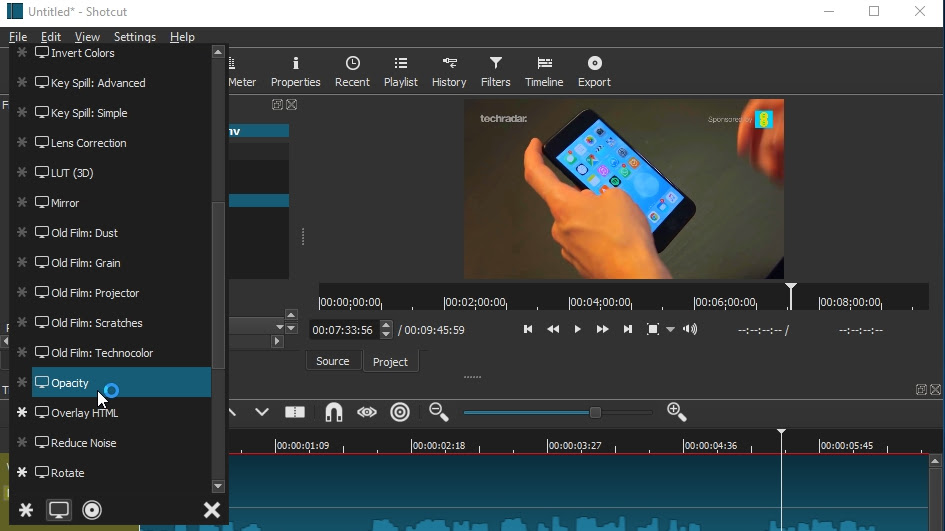Open the Filters panel
Viewport: 945px width, 531px height.
[495, 72]
